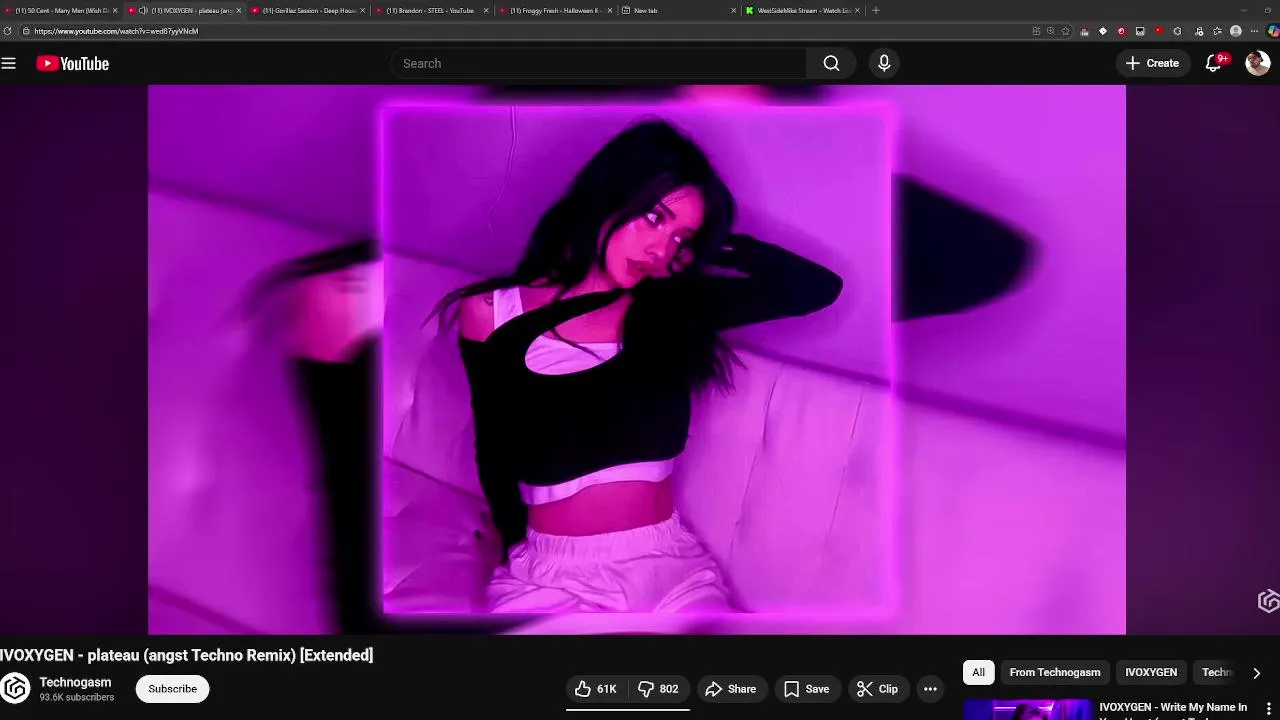Click the Create button
The image size is (1280, 720).
point(1152,63)
